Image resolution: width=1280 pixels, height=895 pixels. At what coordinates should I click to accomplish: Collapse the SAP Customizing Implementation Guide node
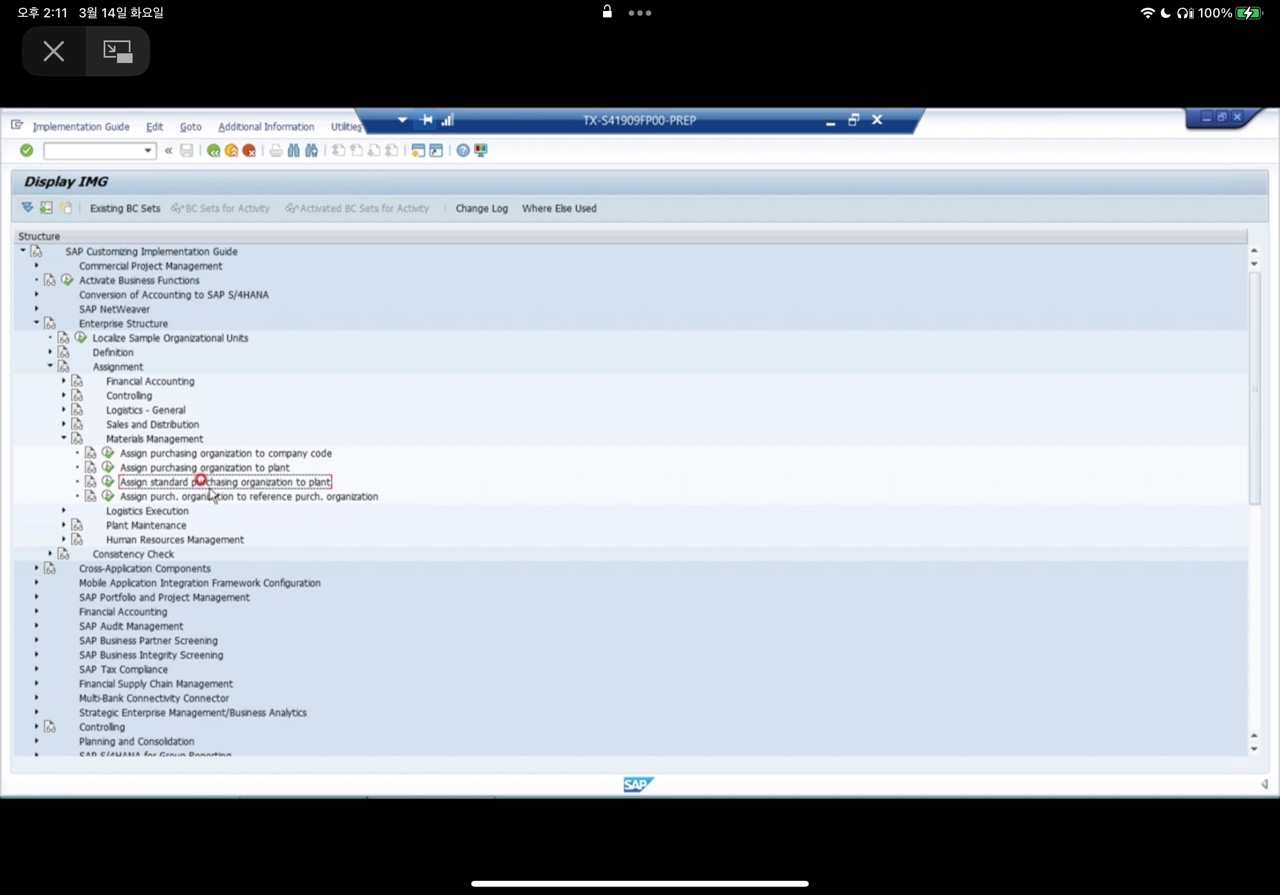pyautogui.click(x=23, y=251)
